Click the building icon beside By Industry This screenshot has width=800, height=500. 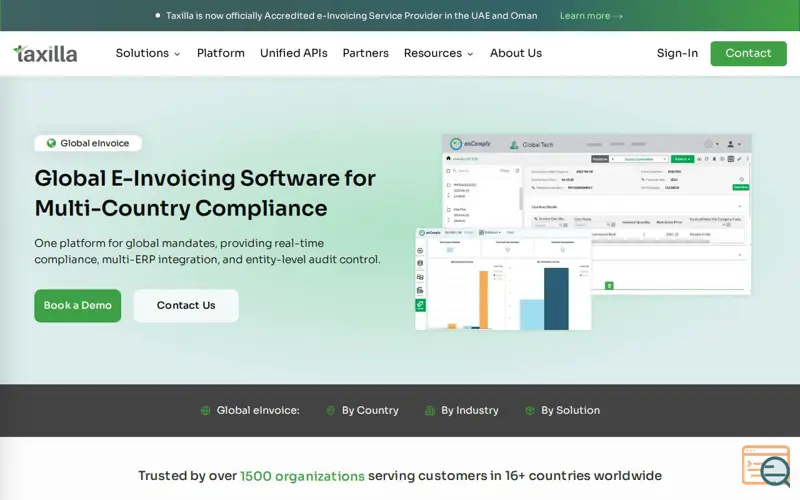point(430,410)
